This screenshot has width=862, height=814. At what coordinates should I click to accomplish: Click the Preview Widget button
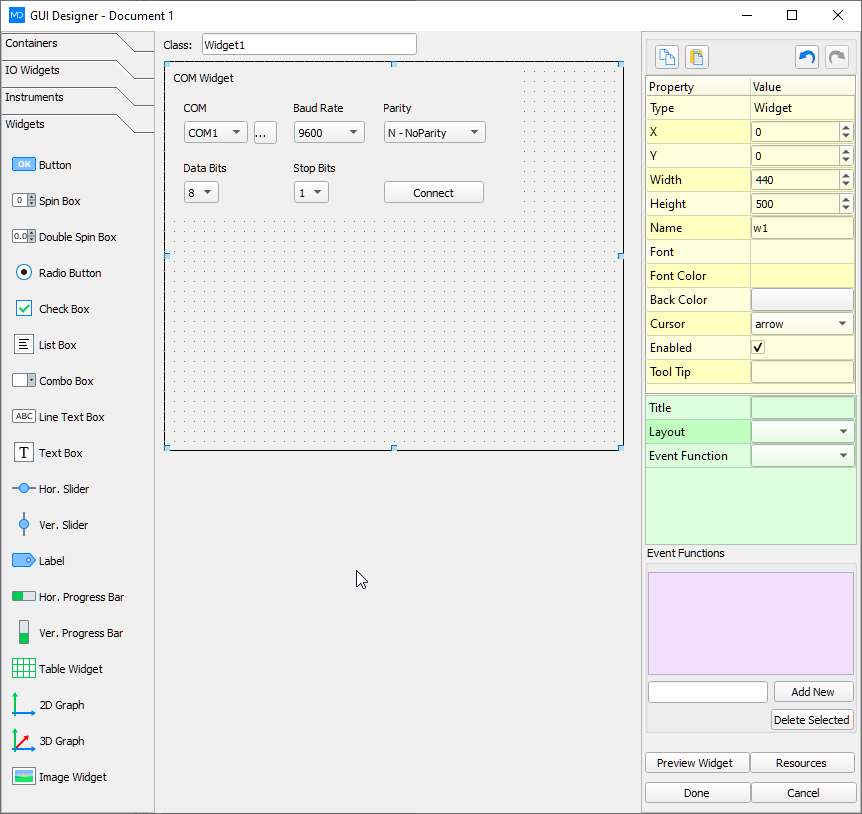point(696,762)
